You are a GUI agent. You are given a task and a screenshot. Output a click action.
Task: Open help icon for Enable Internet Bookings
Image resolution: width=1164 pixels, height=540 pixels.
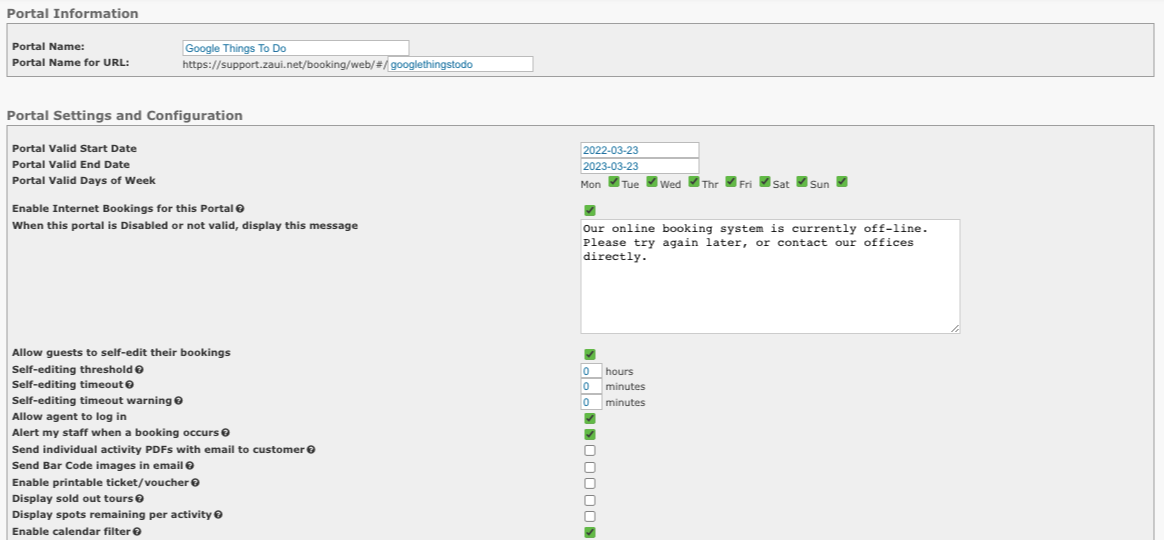tap(240, 209)
